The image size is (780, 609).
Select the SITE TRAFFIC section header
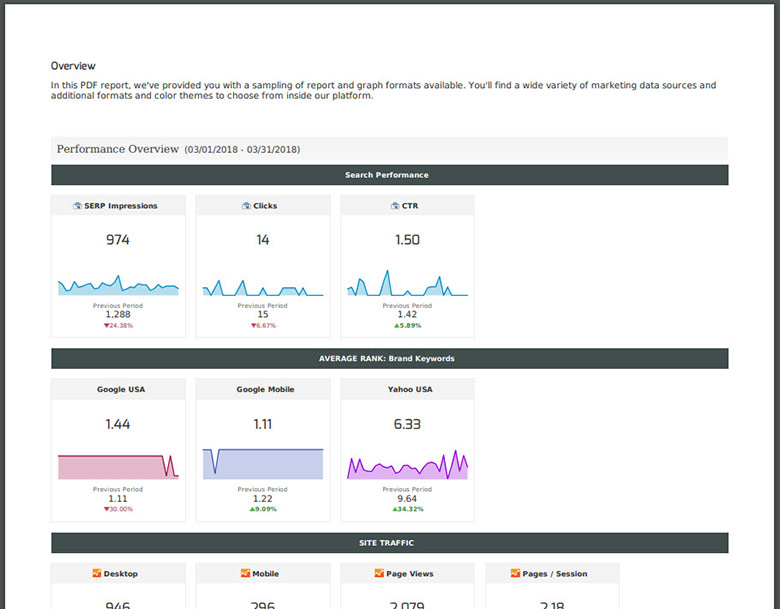(x=389, y=543)
